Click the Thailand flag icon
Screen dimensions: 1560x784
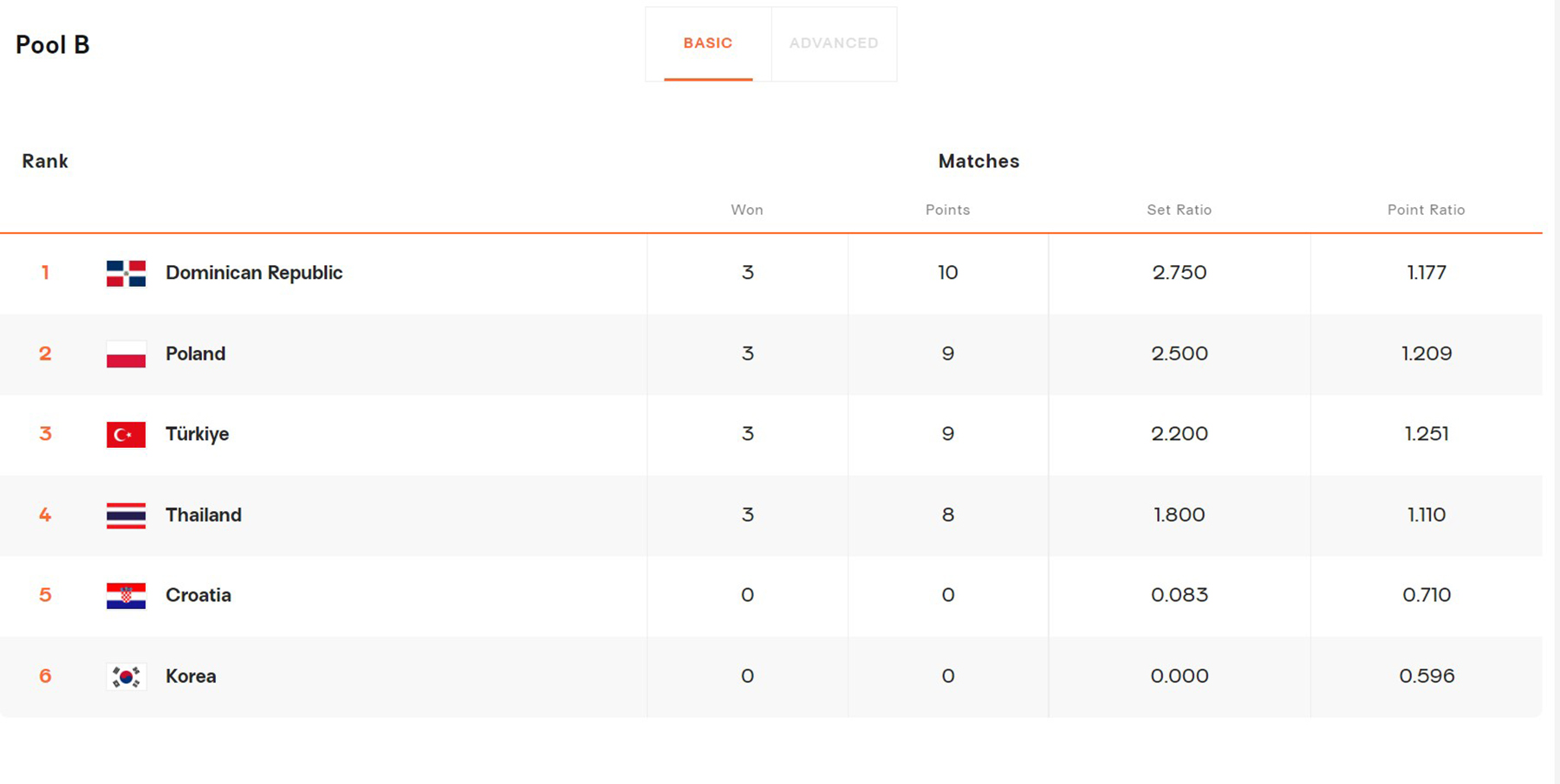126,515
